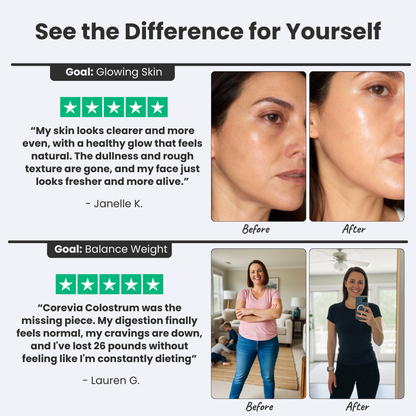Click Lauren's Corevia Colostrum review quote
Screen dimensions: 416x416
[109, 333]
